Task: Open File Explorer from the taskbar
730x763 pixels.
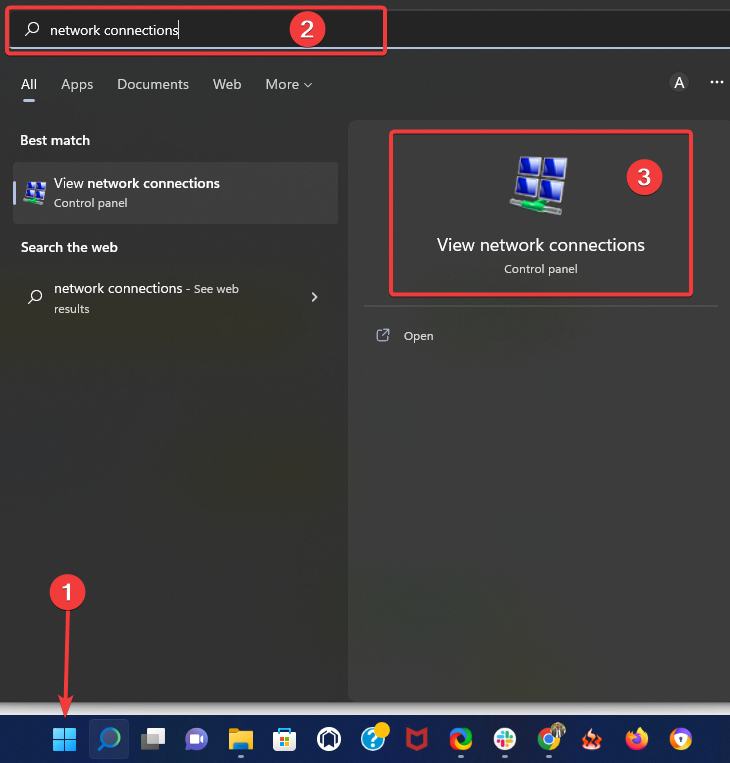Action: tap(241, 740)
